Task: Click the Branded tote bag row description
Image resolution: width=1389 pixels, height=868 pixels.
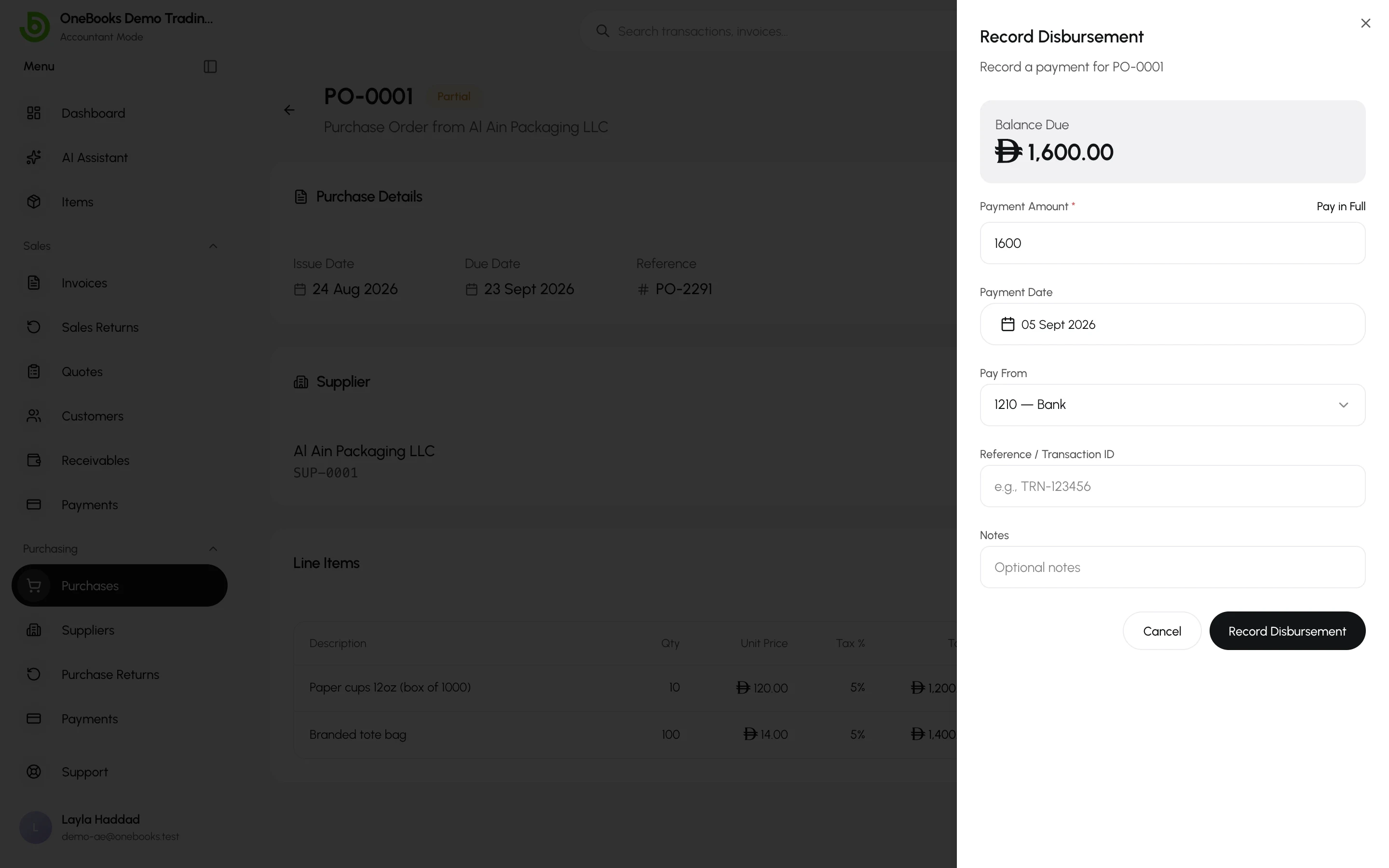Action: pyautogui.click(x=357, y=734)
